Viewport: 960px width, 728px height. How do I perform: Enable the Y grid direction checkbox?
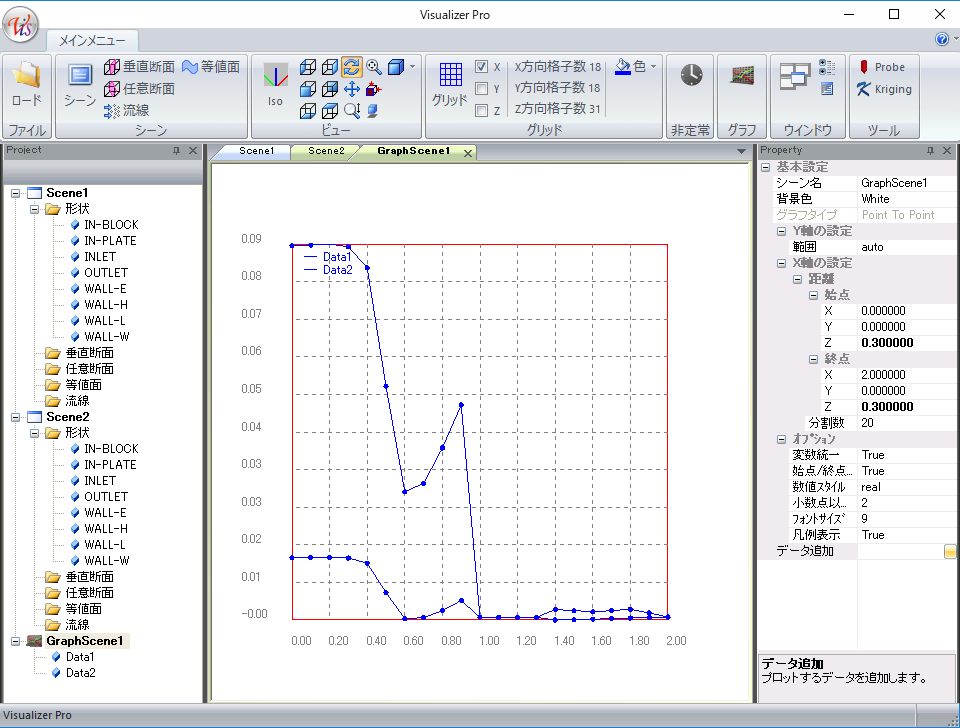[482, 89]
